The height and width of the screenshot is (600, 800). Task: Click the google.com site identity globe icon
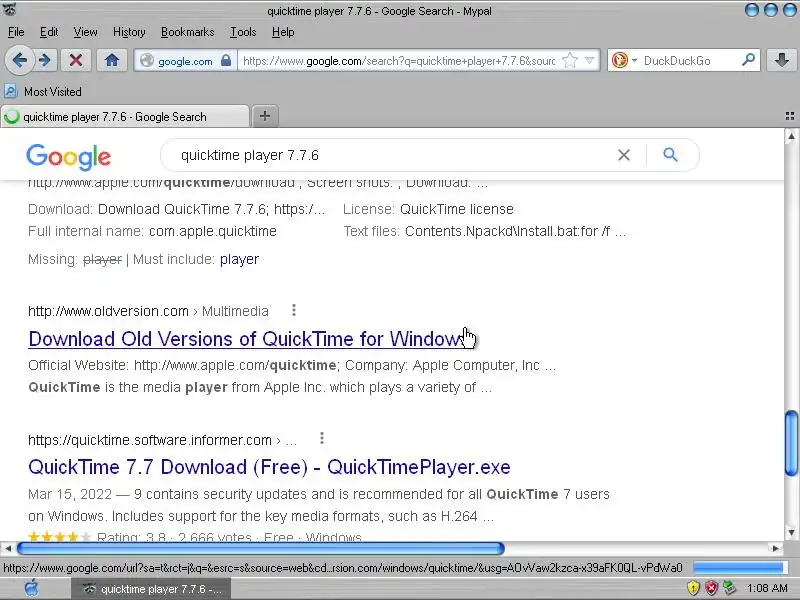[x=147, y=60]
